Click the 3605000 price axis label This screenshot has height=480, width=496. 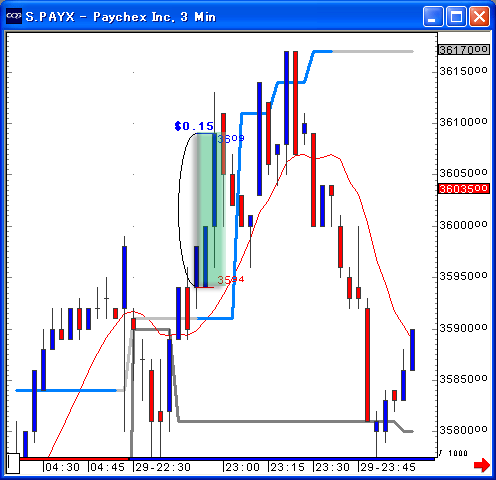[463, 173]
